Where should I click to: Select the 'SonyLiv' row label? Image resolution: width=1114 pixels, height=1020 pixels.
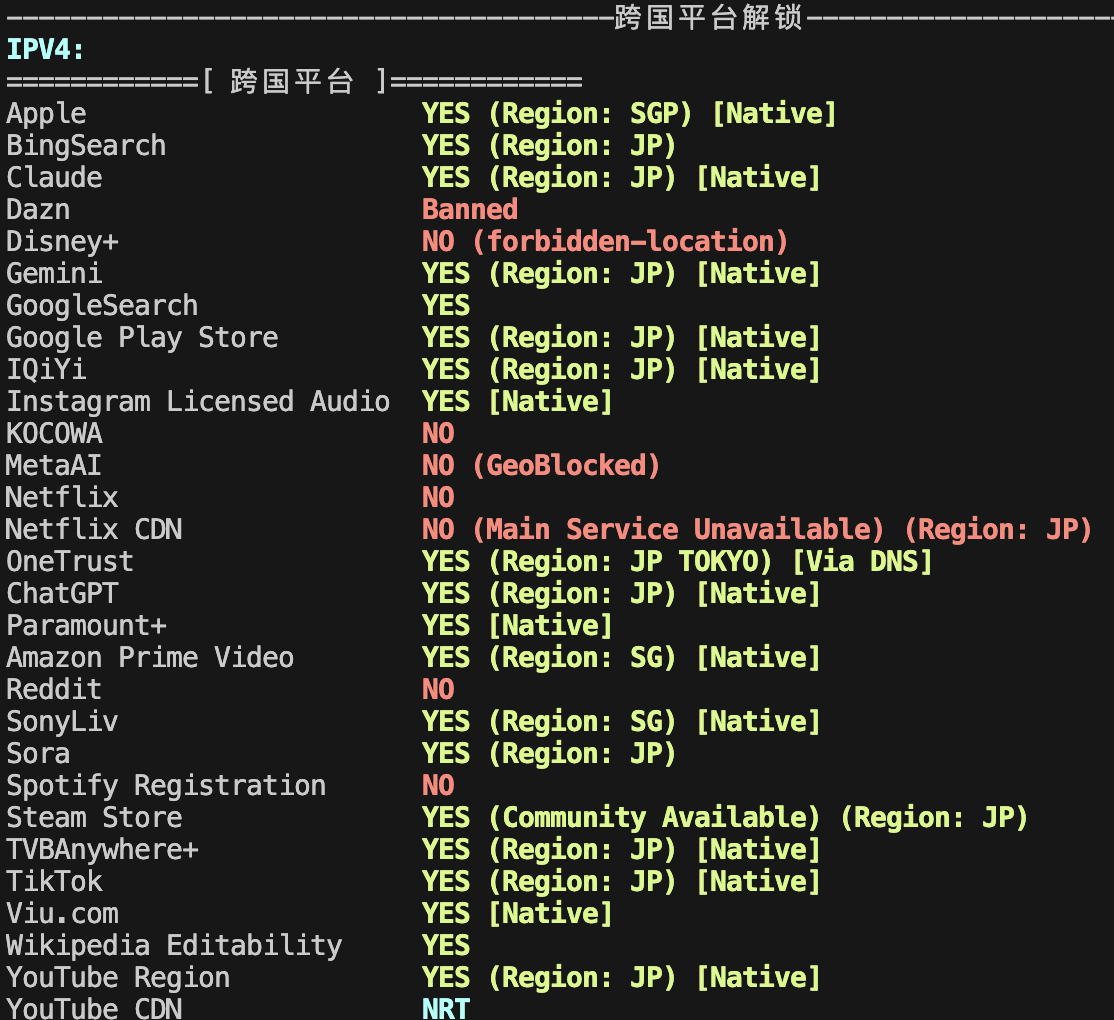(x=62, y=722)
